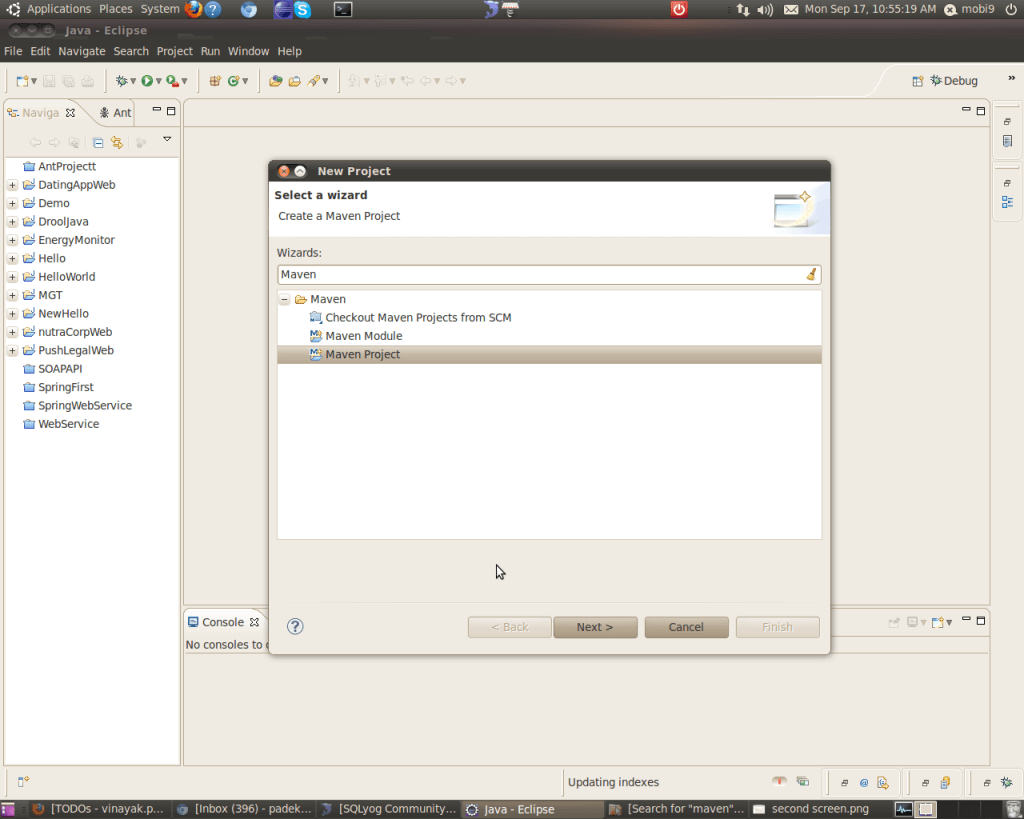This screenshot has height=819, width=1024.
Task: Launch the Debug icon on the toolbar
Action: (121, 80)
